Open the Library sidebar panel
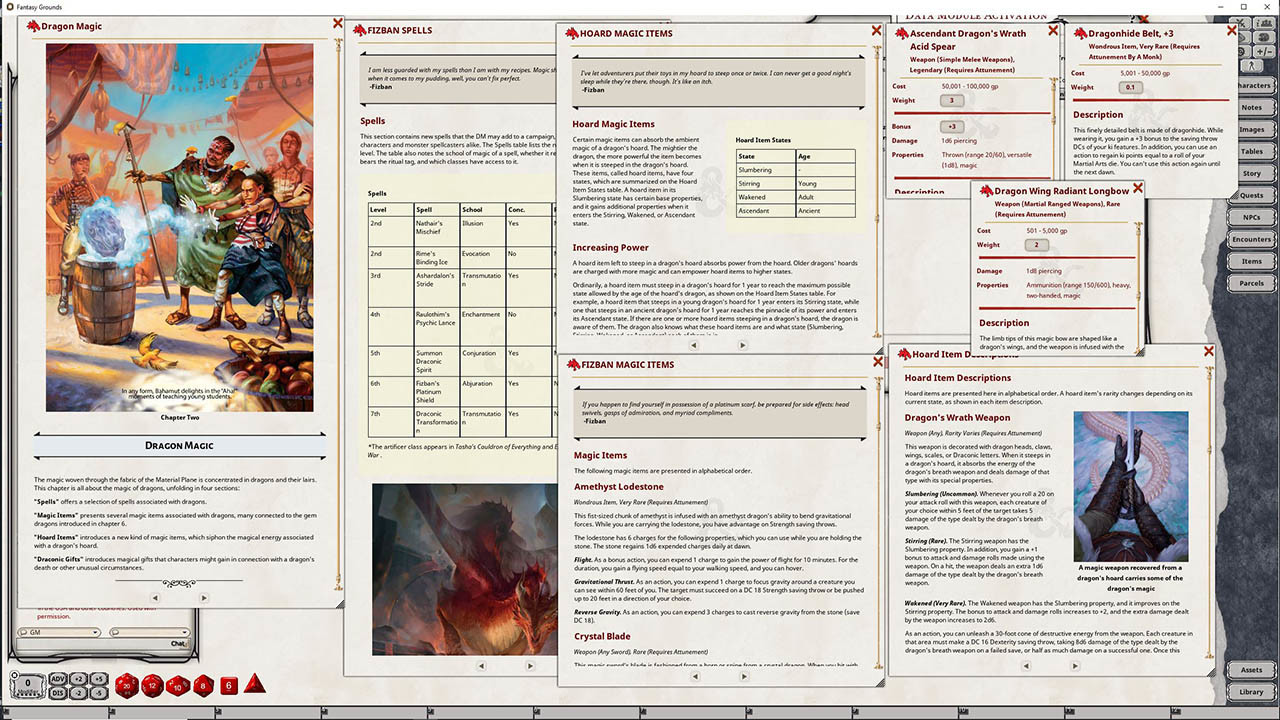This screenshot has width=1280, height=720. (x=1251, y=692)
